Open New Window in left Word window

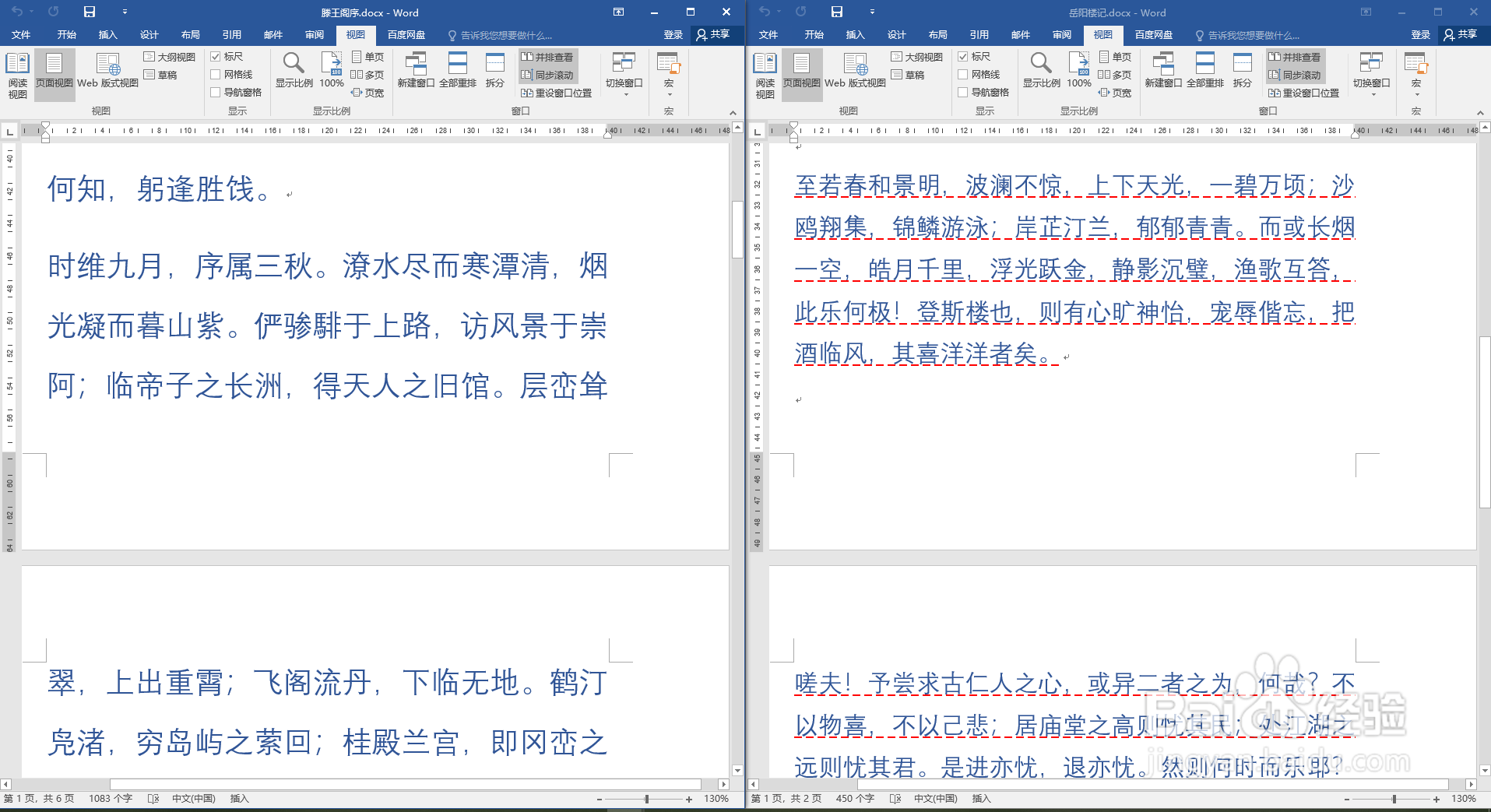[x=416, y=70]
